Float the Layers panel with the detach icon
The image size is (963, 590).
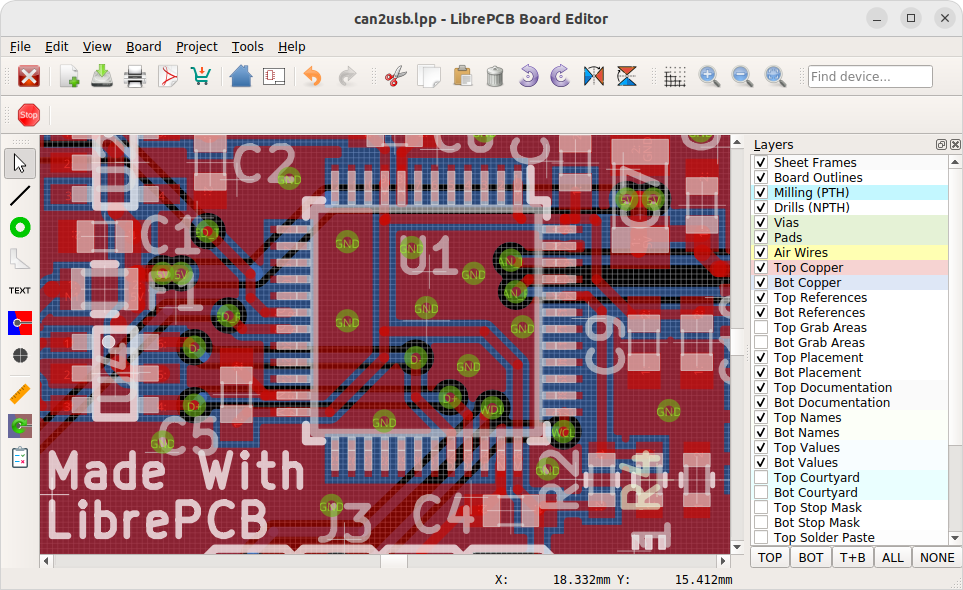point(941,144)
